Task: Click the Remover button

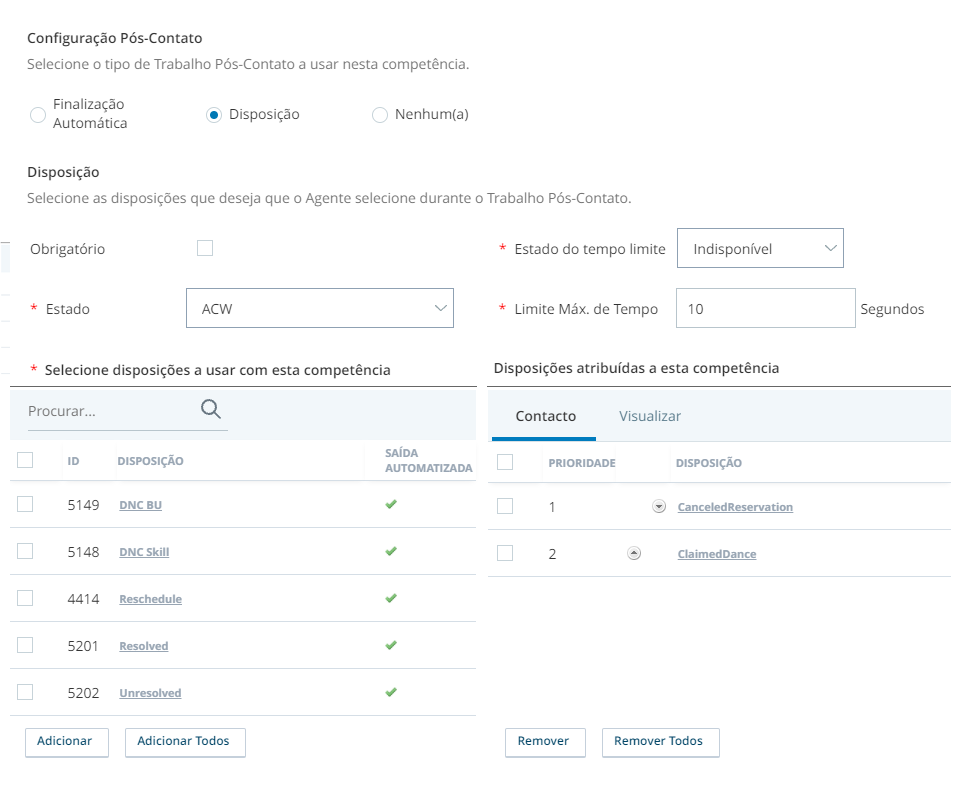Action: [545, 742]
